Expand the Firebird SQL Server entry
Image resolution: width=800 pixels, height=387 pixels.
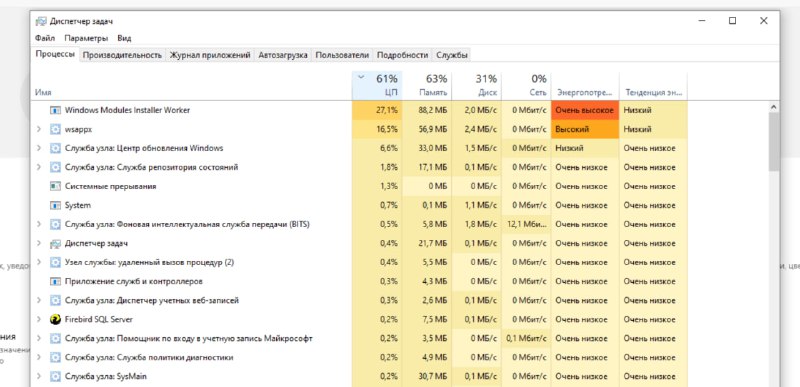coord(39,319)
